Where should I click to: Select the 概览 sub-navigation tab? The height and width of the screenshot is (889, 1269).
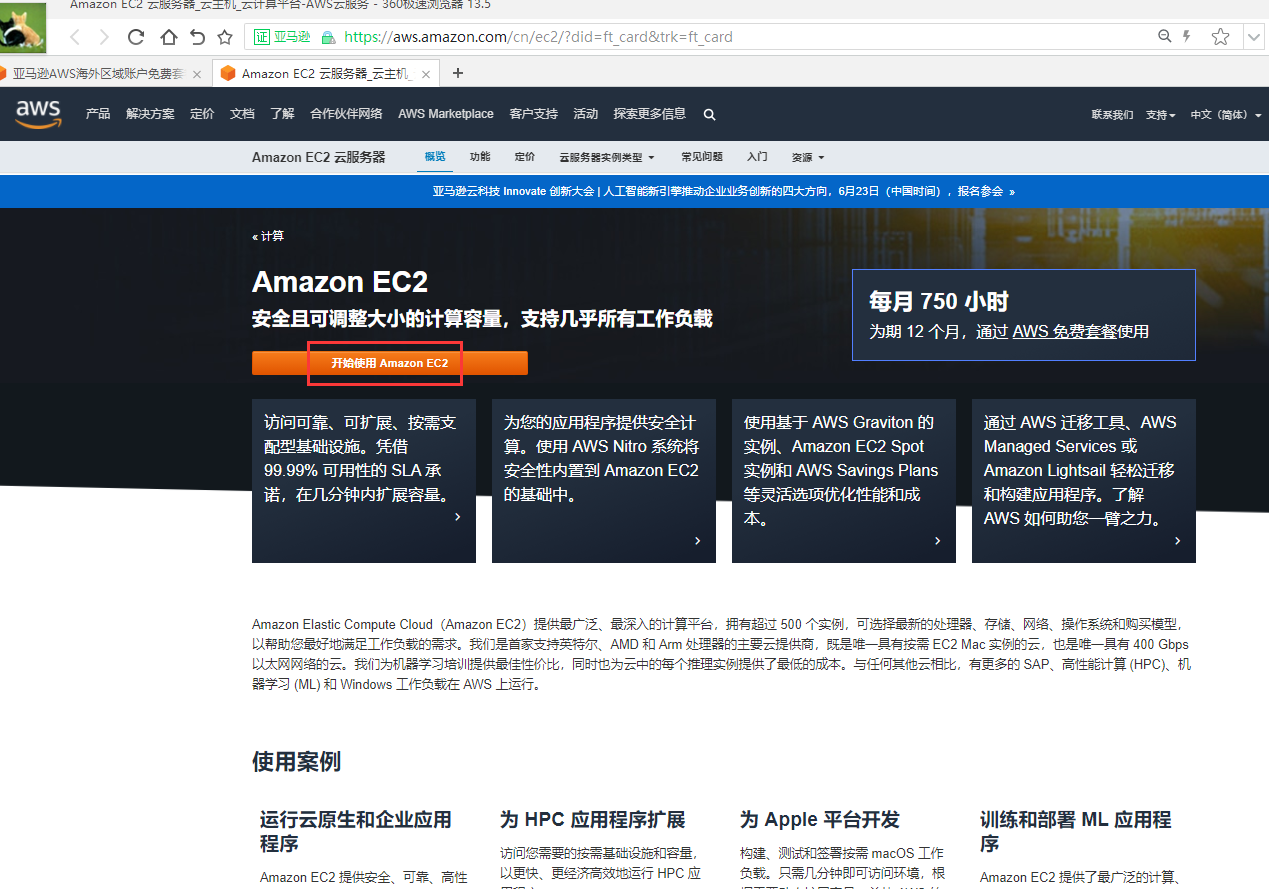pos(435,157)
